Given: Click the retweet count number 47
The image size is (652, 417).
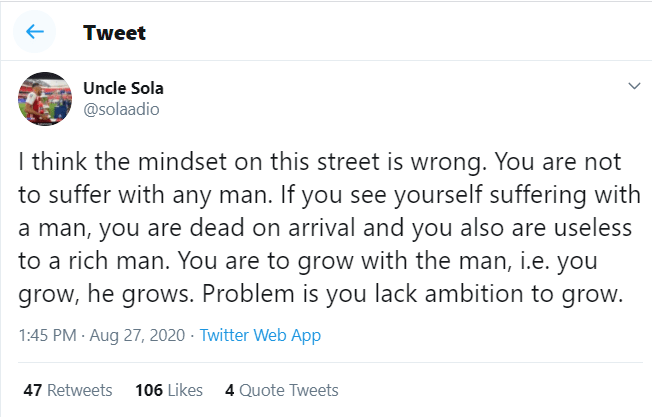Looking at the screenshot, I should (30, 390).
